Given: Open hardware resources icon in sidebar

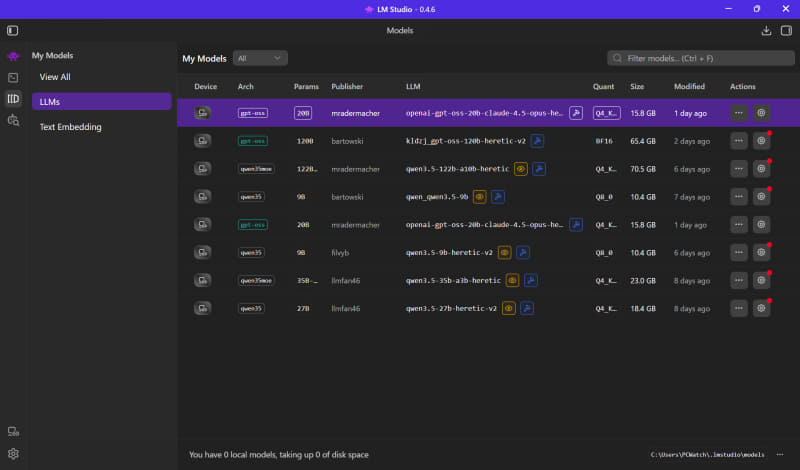Looking at the screenshot, I should 13,432.
